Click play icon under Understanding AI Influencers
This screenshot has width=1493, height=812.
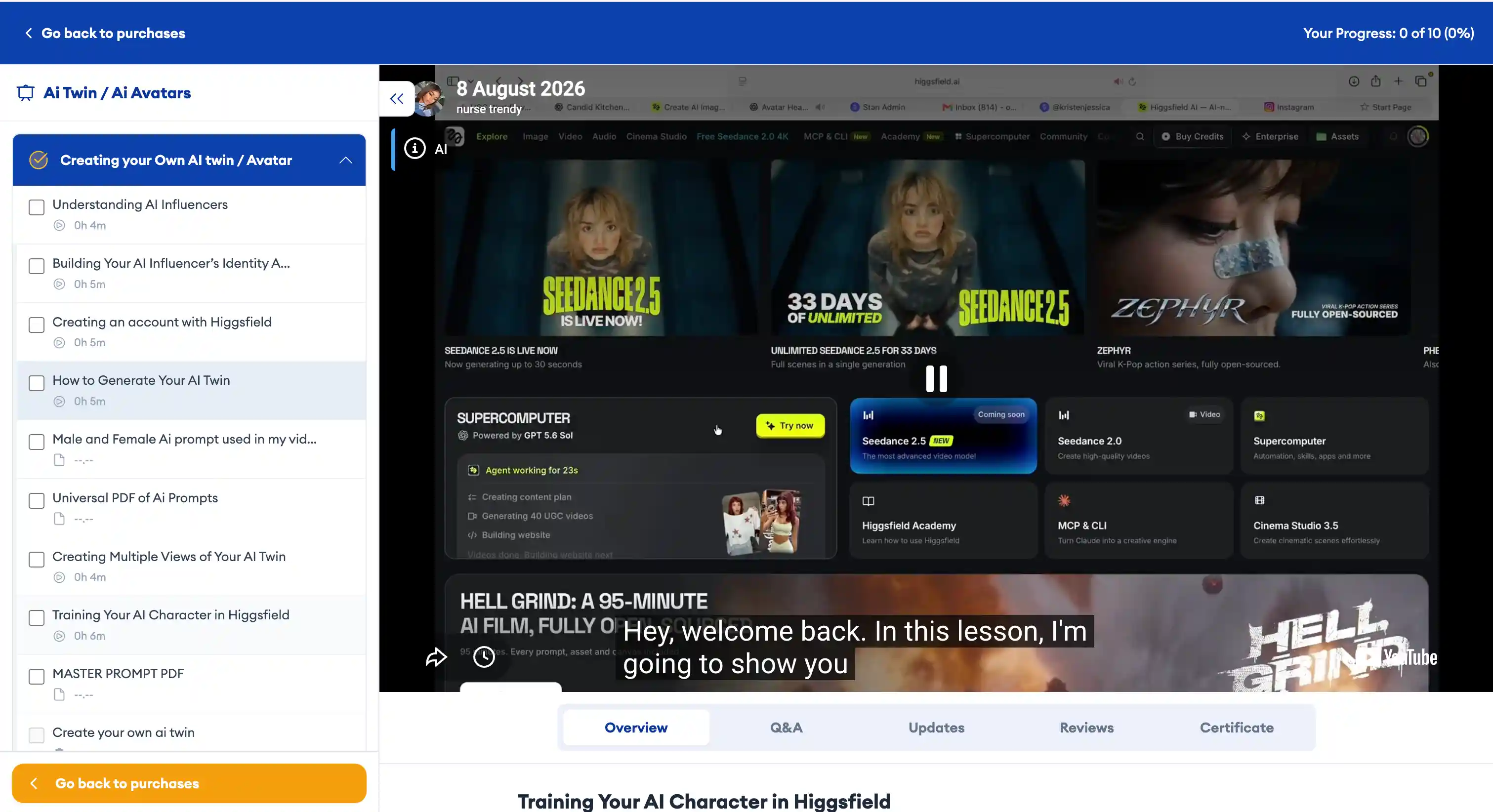[x=59, y=225]
